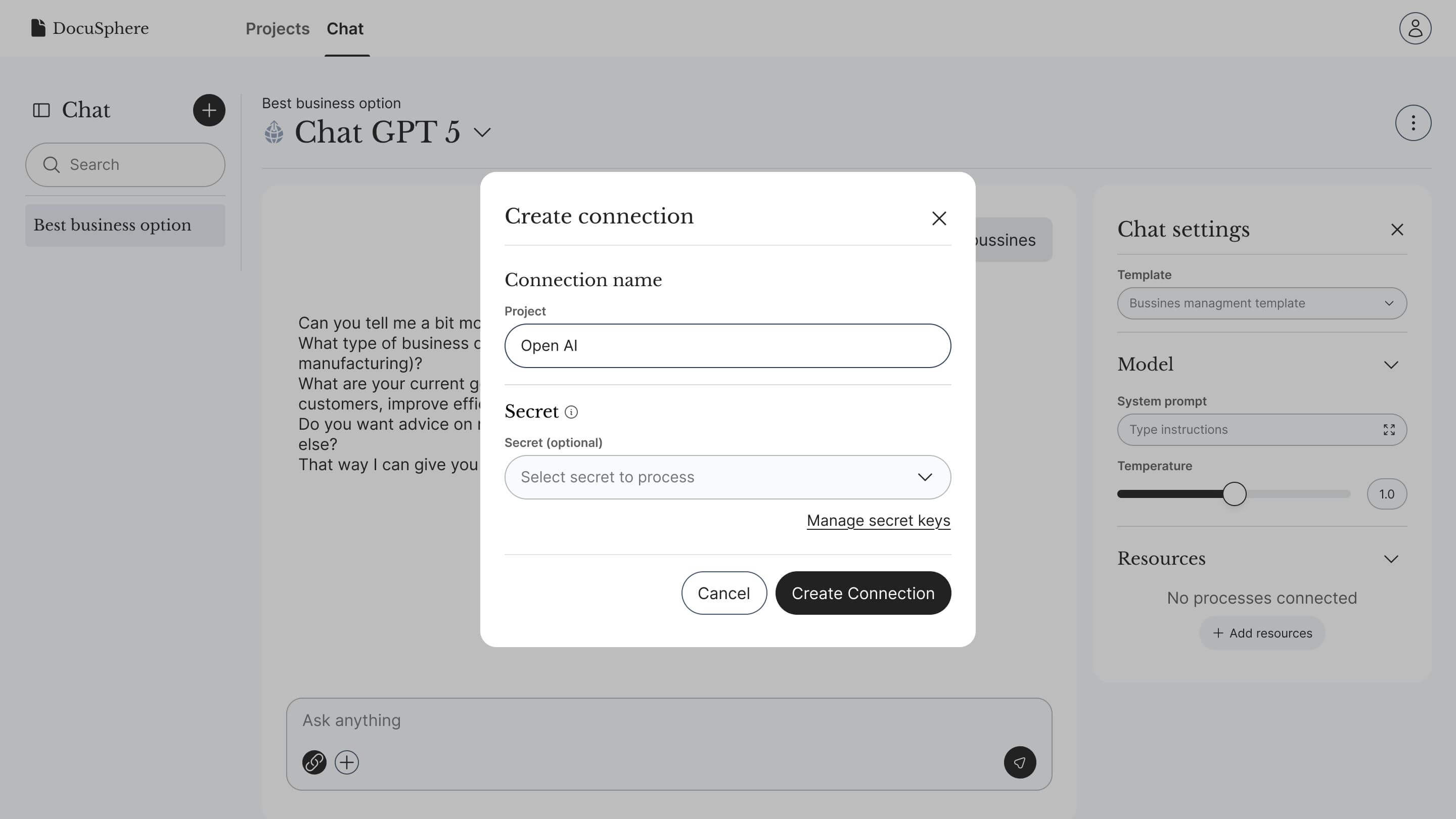Close the Create connection dialog
The width and height of the screenshot is (1456, 819).
[x=939, y=218]
